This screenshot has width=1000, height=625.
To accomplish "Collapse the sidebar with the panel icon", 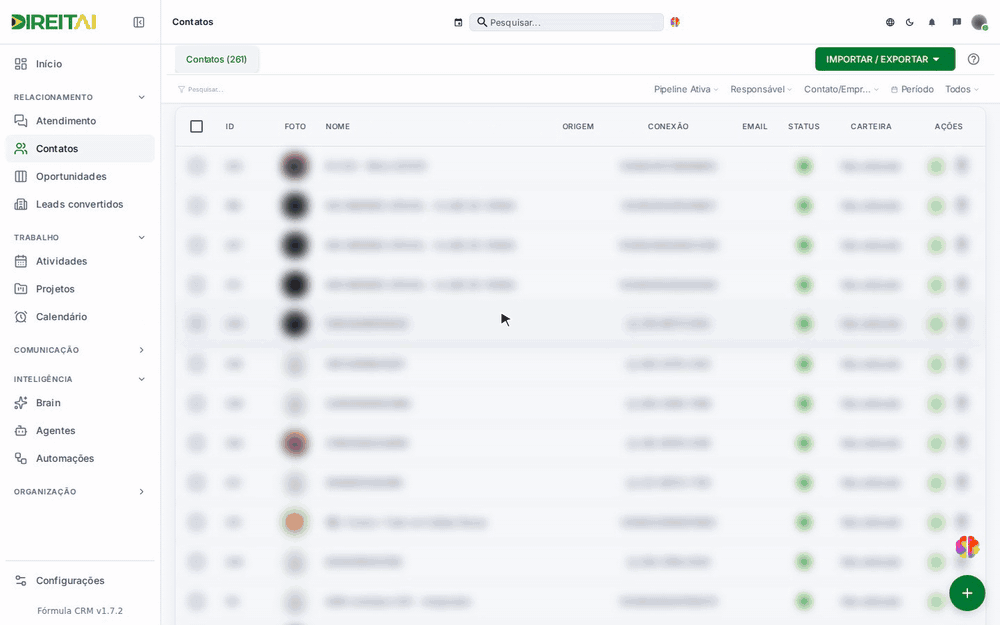I will point(138,22).
